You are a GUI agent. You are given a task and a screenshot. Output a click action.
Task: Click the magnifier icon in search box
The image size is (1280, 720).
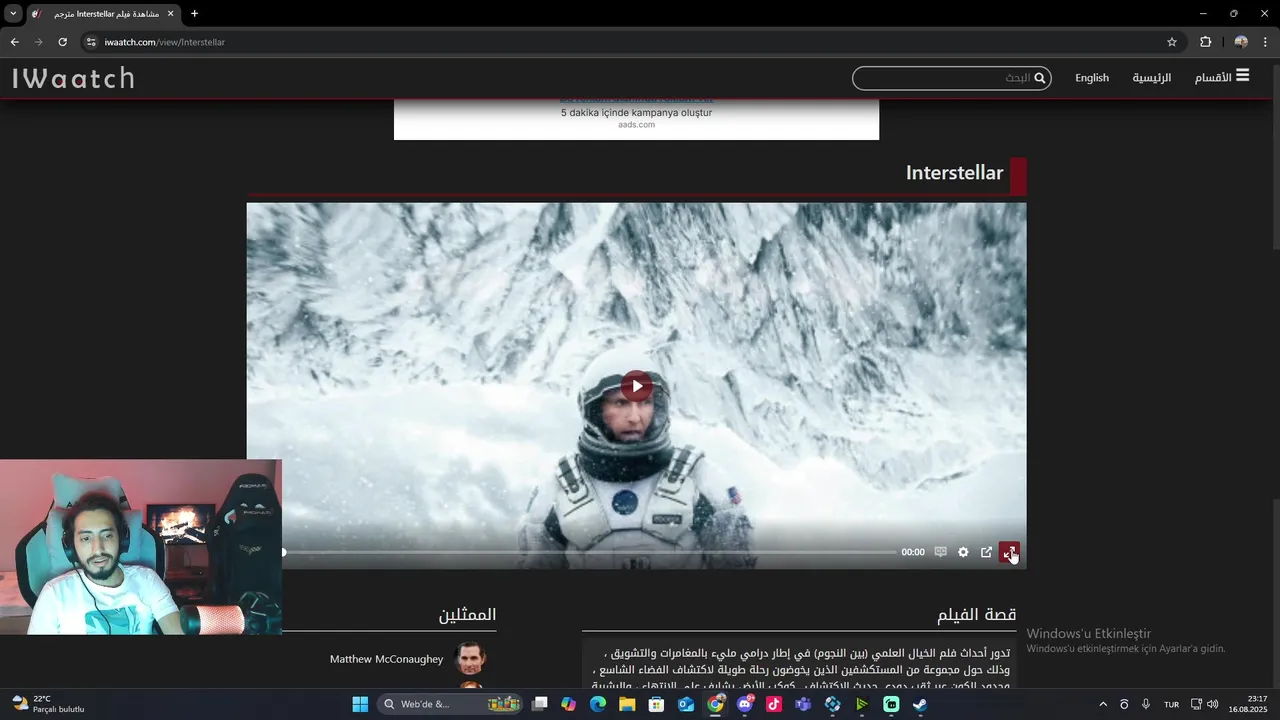(1040, 78)
